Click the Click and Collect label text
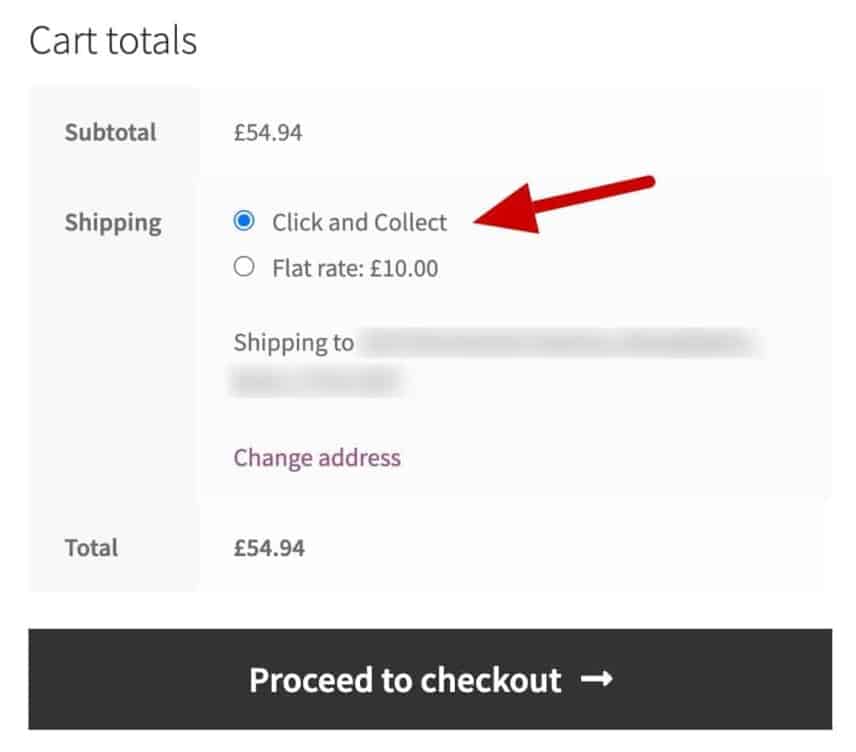The width and height of the screenshot is (856, 752). [x=360, y=222]
